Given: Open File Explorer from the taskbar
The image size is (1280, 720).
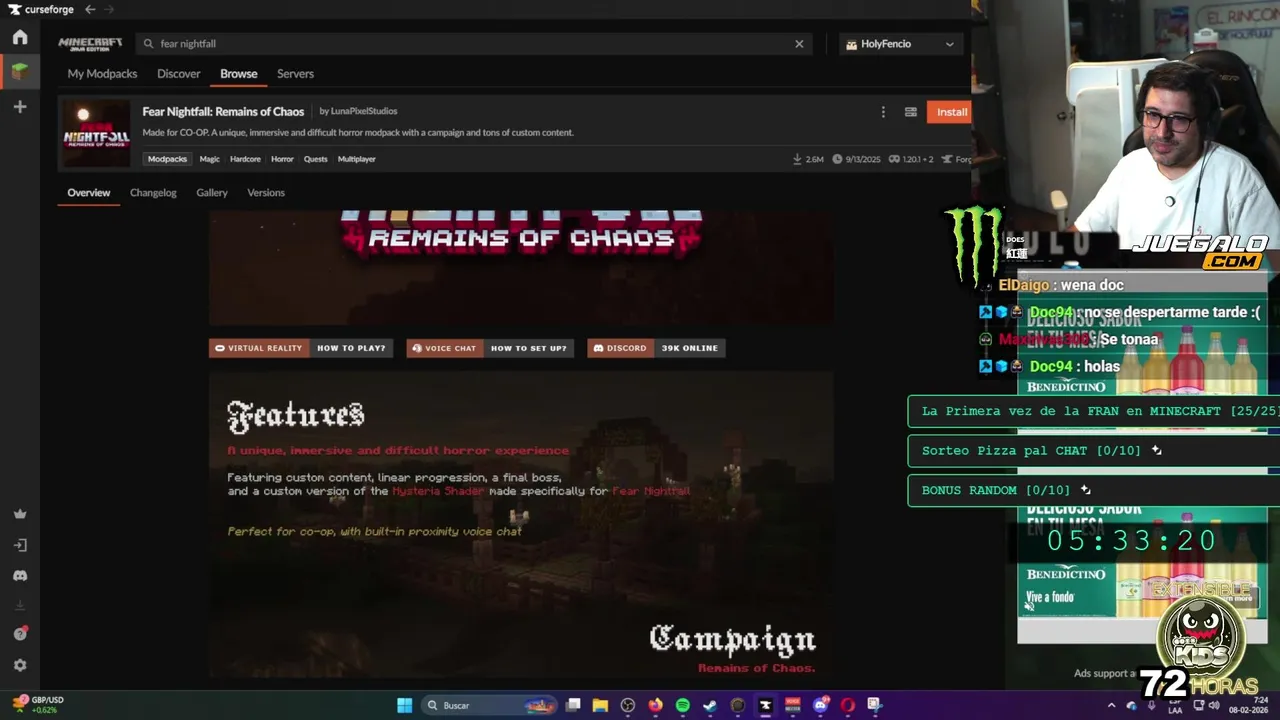Looking at the screenshot, I should (600, 705).
